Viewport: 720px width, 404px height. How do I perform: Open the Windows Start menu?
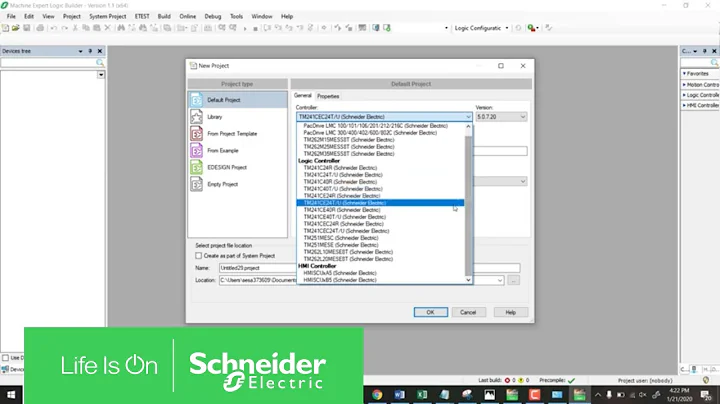tap(11, 395)
